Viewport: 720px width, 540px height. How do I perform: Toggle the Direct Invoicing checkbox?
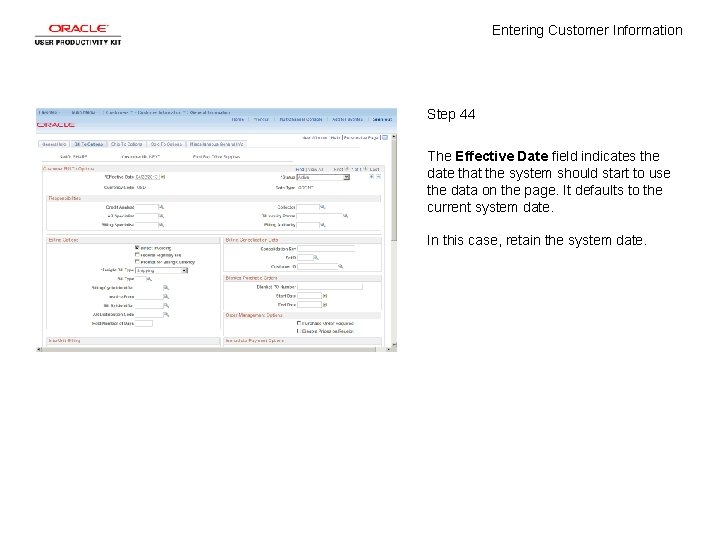click(137, 248)
